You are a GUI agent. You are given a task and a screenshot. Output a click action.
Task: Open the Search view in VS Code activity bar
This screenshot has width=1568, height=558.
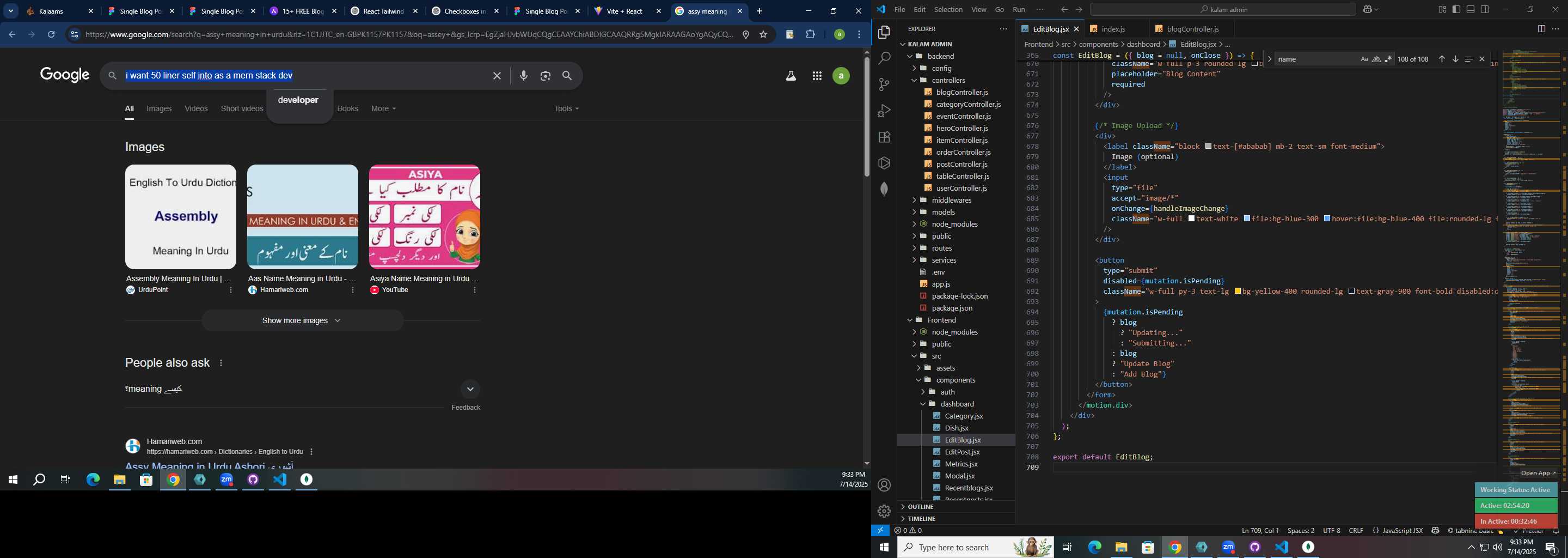[884, 58]
